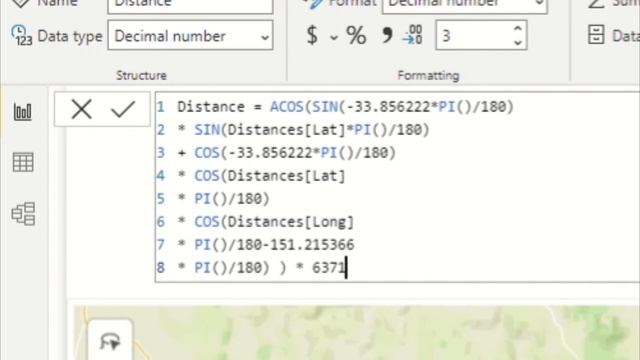The height and width of the screenshot is (360, 640).
Task: Click the Data category icon
Action: tap(596, 35)
